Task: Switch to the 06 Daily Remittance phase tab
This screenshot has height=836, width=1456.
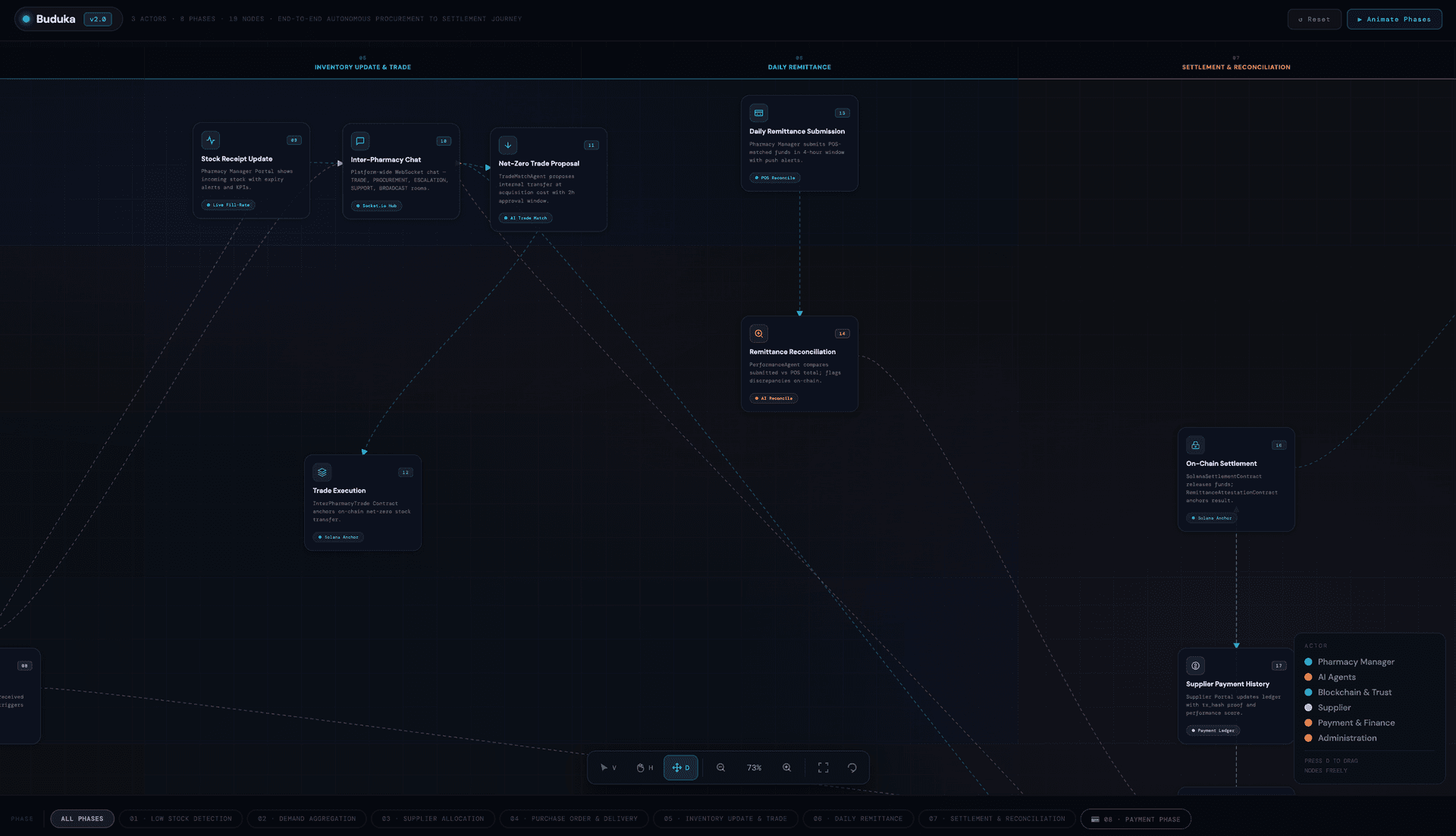Action: (x=858, y=819)
